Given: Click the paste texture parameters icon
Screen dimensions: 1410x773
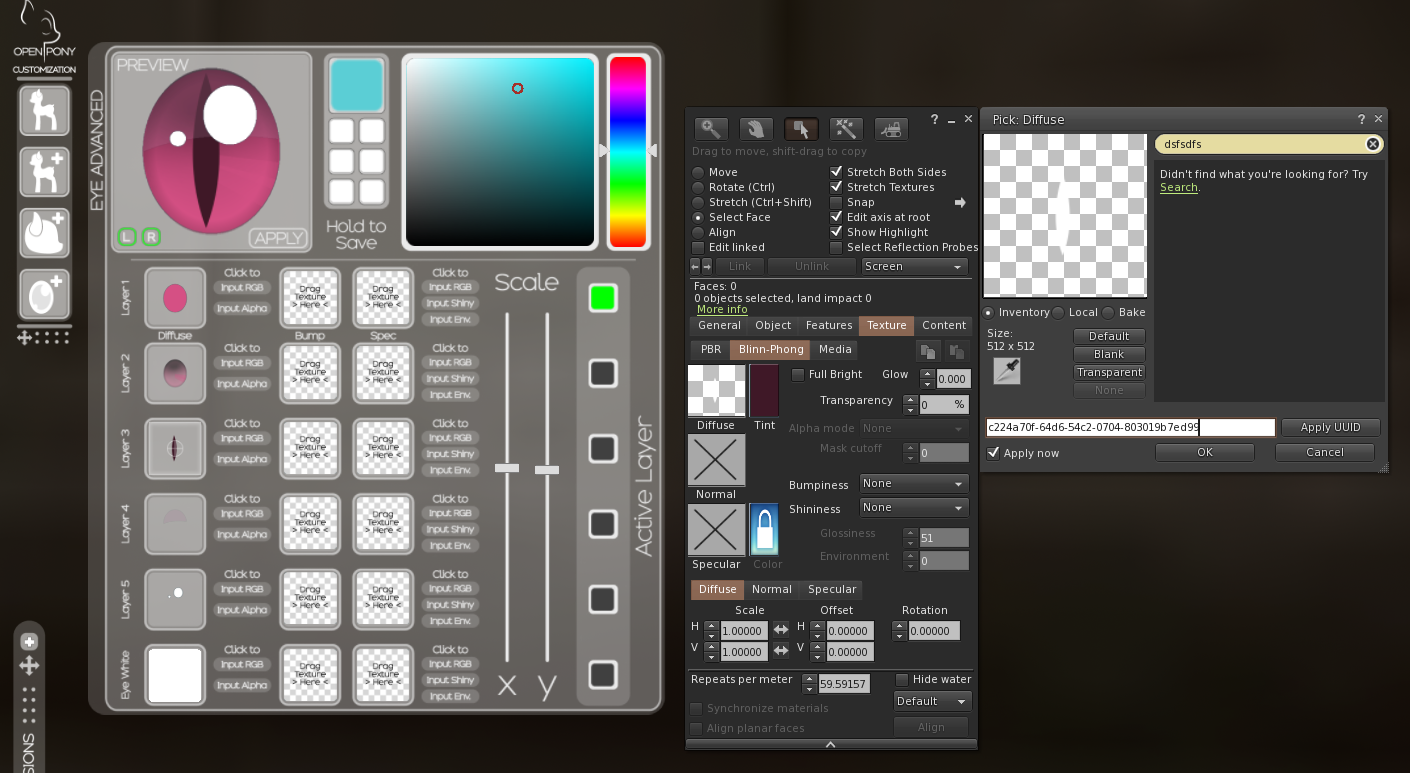Looking at the screenshot, I should 957,351.
